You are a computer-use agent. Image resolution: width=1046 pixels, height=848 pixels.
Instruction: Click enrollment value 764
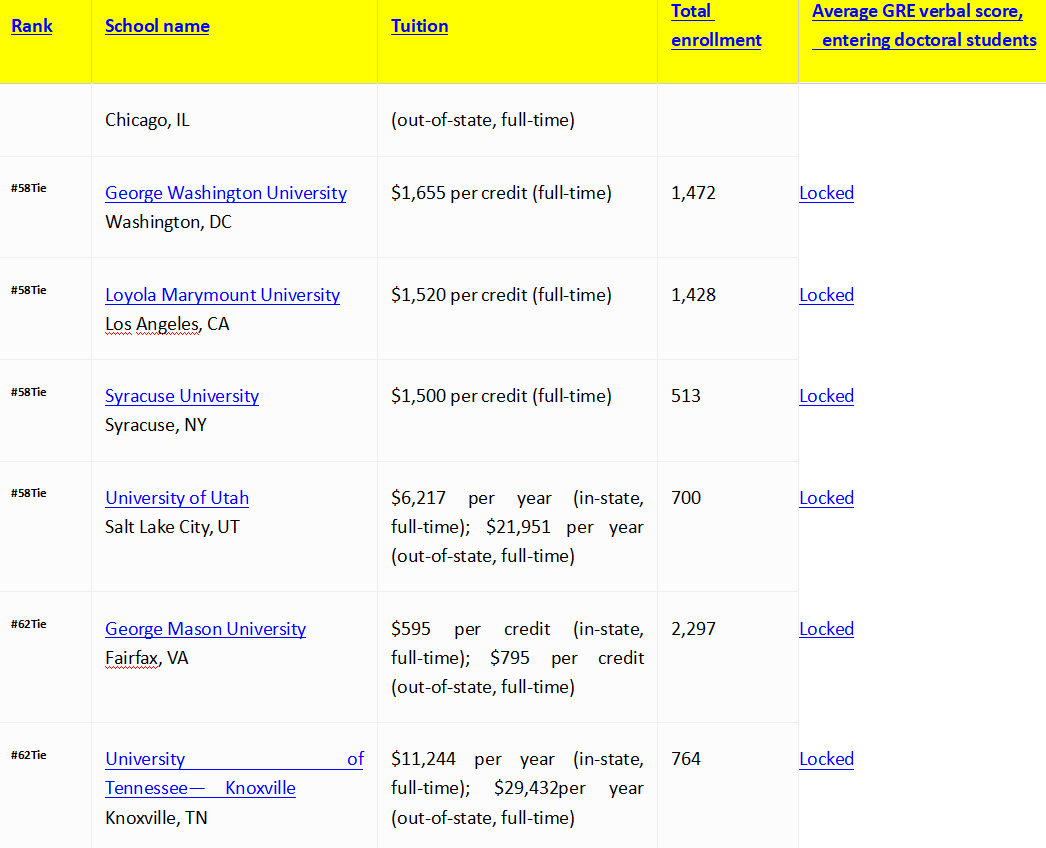[x=686, y=759]
